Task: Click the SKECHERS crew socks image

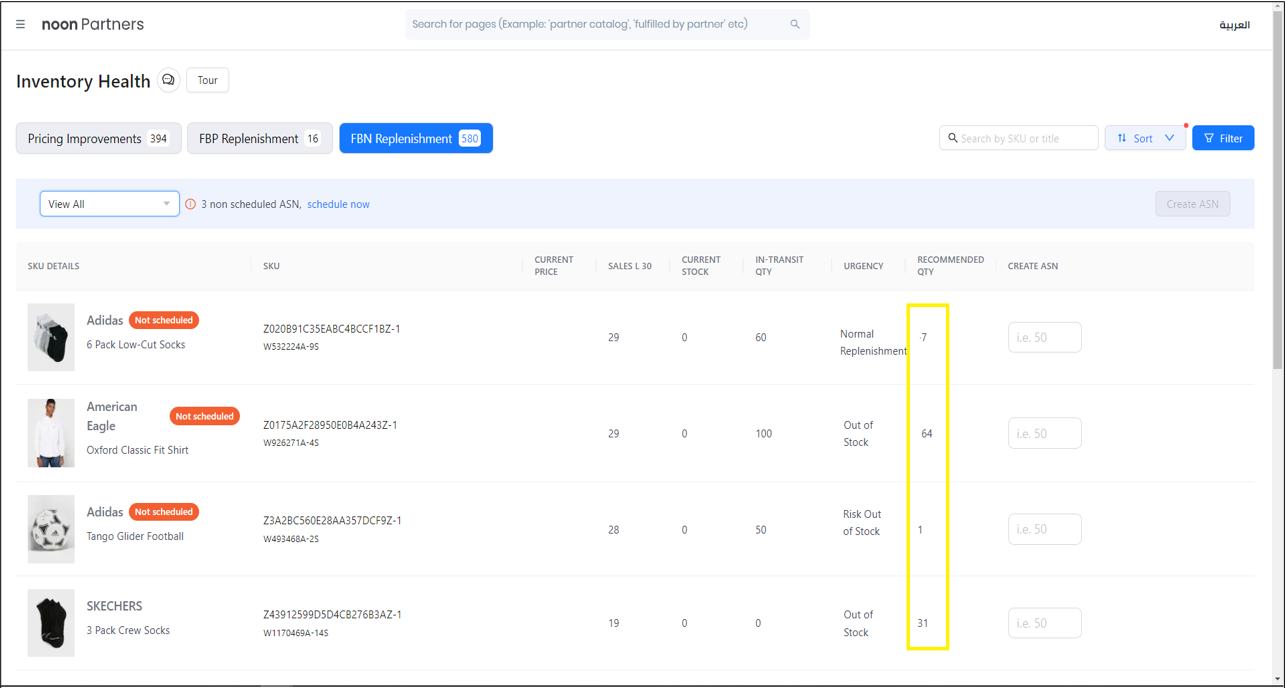Action: coord(51,623)
